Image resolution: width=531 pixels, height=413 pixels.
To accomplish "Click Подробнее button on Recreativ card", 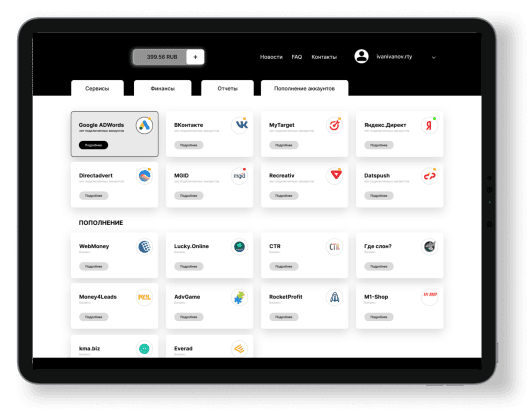I will tap(284, 195).
